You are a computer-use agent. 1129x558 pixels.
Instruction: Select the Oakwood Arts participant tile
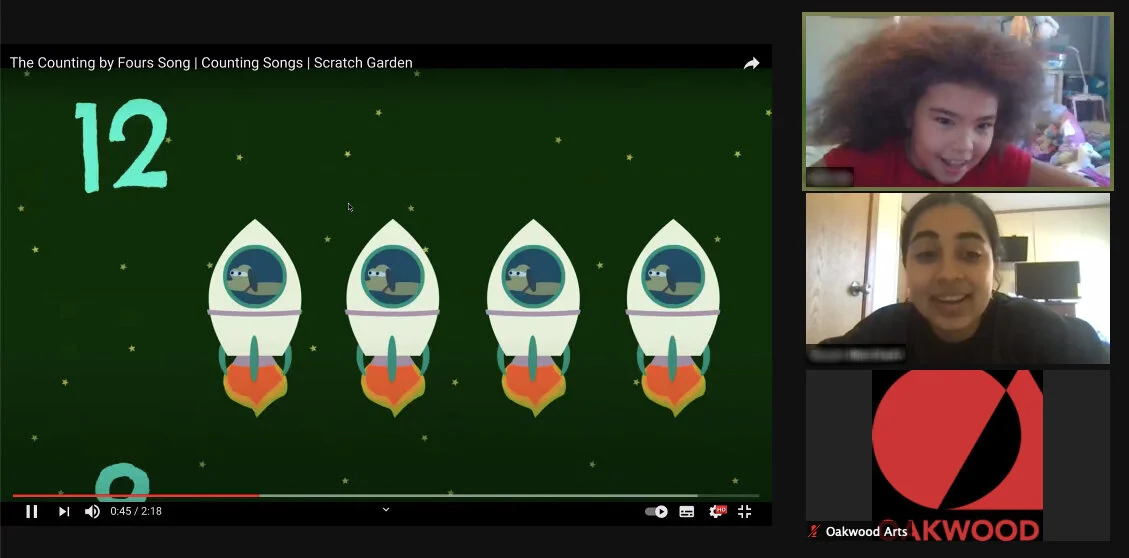[958, 455]
